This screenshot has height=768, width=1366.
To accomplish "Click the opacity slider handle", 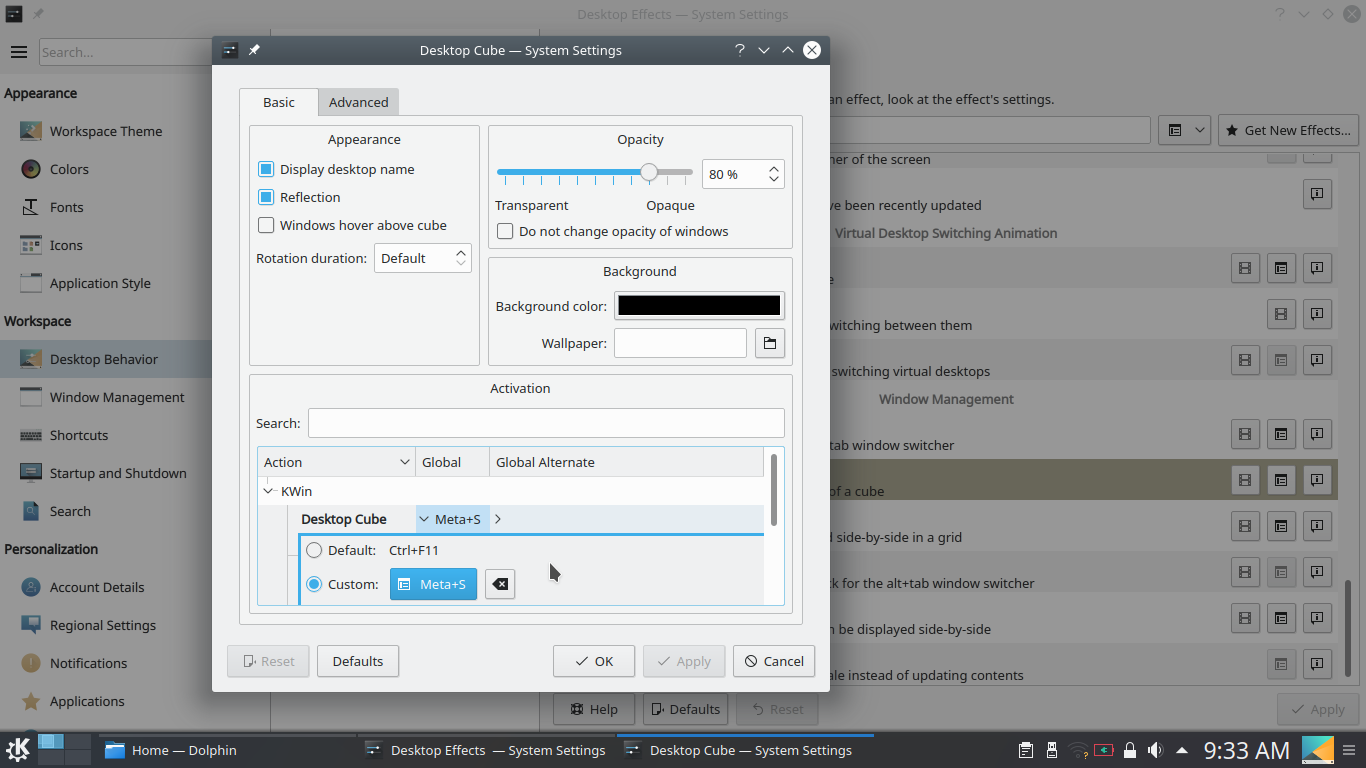I will [x=649, y=172].
